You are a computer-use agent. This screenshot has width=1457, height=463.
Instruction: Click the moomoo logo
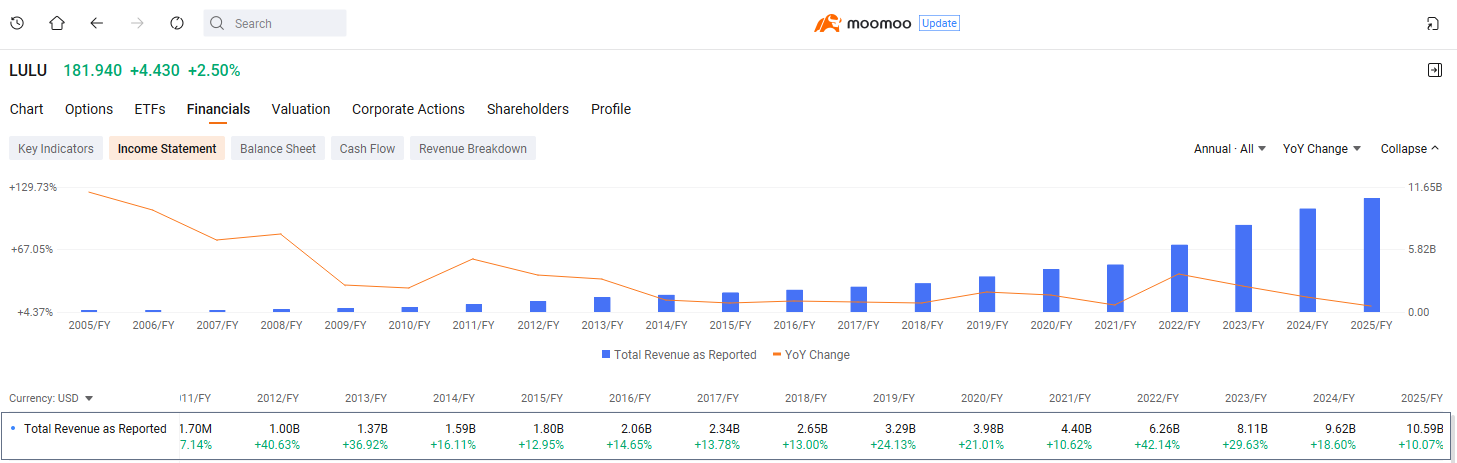pyautogui.click(x=862, y=23)
